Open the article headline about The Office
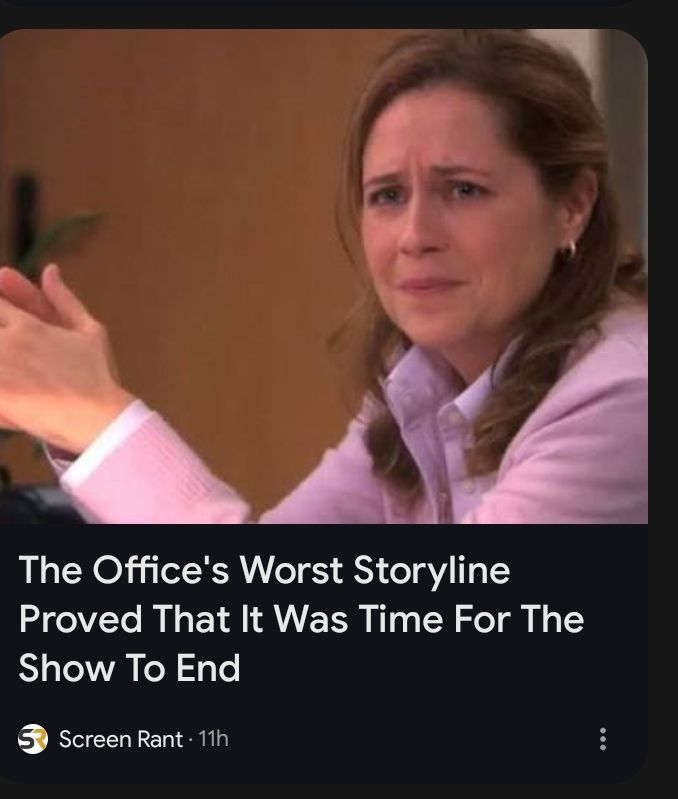 [301, 618]
